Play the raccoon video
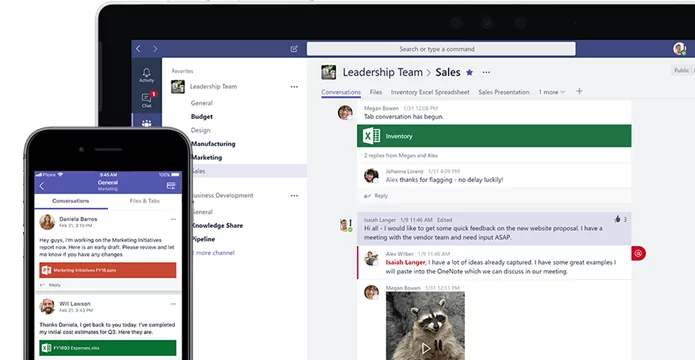This screenshot has height=360, width=695. [426, 348]
